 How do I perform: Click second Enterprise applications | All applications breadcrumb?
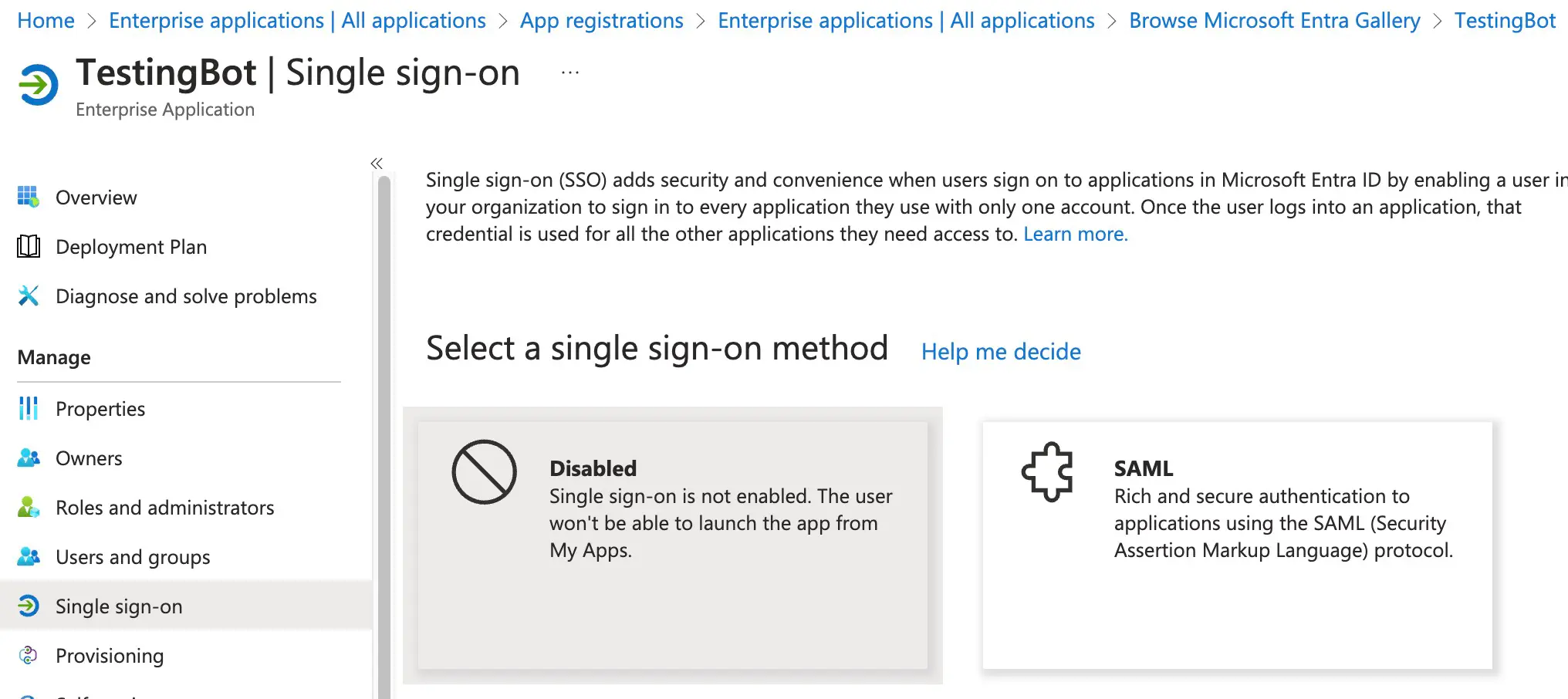coord(906,21)
